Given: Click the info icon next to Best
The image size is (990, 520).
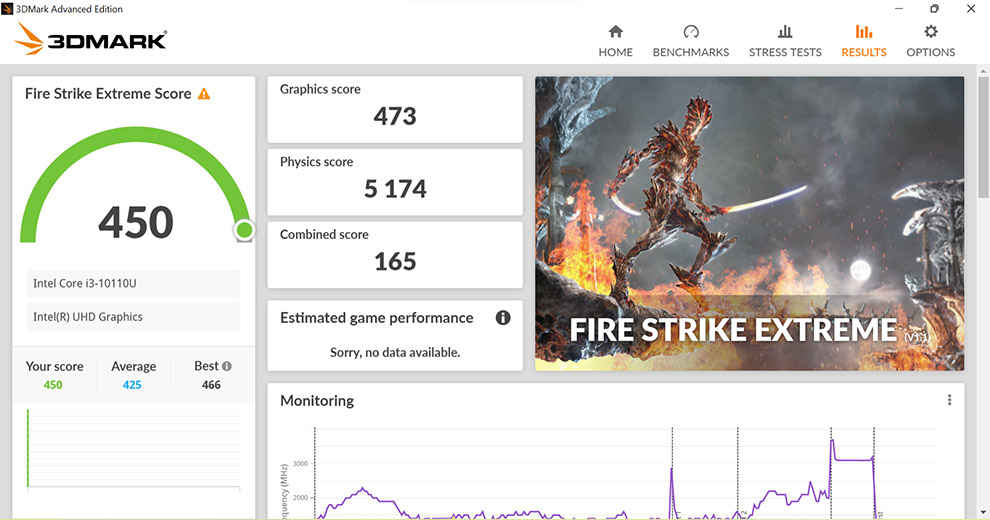Looking at the screenshot, I should (x=227, y=366).
